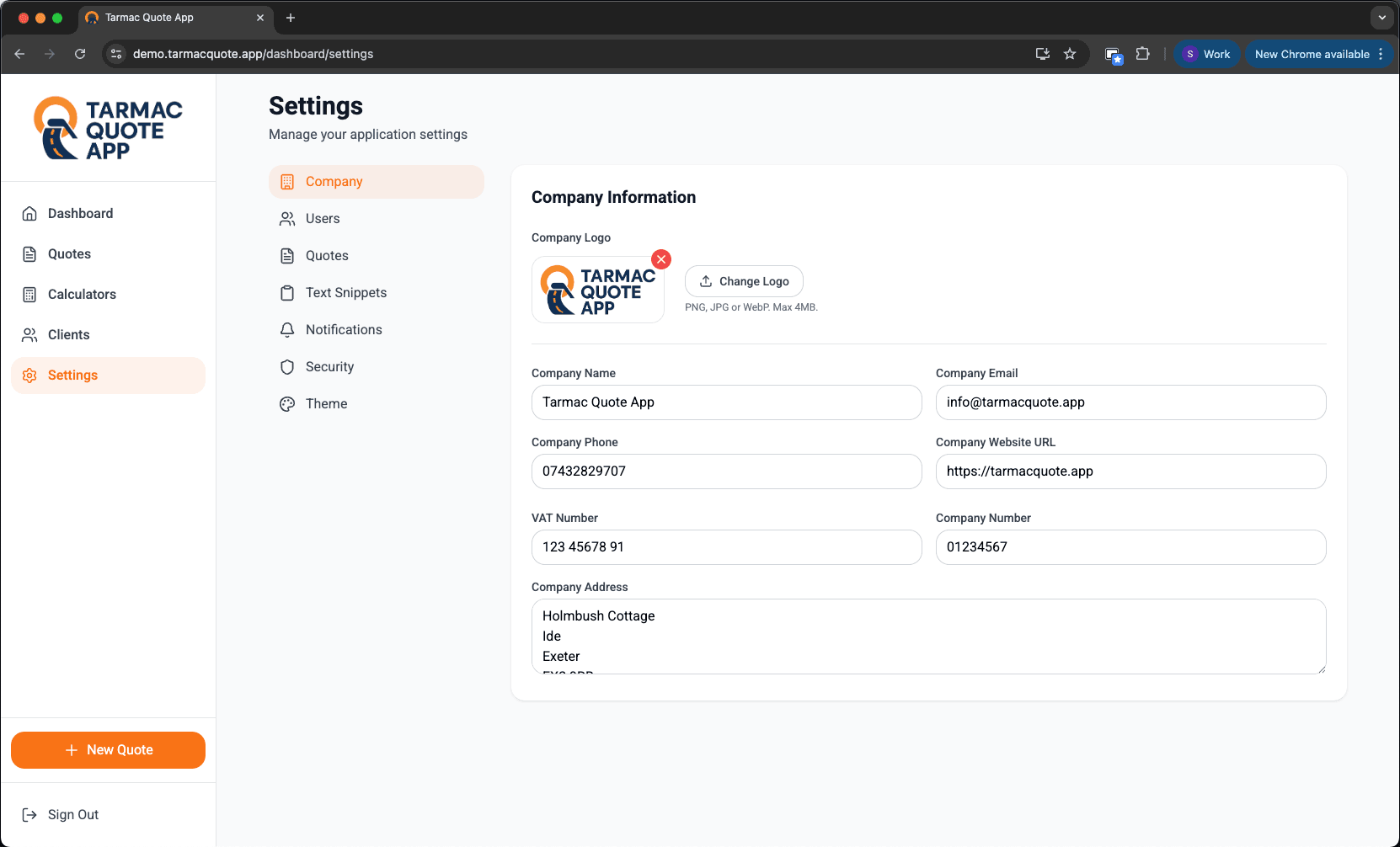Click the Sign Out link
This screenshot has height=847, width=1400.
[72, 815]
